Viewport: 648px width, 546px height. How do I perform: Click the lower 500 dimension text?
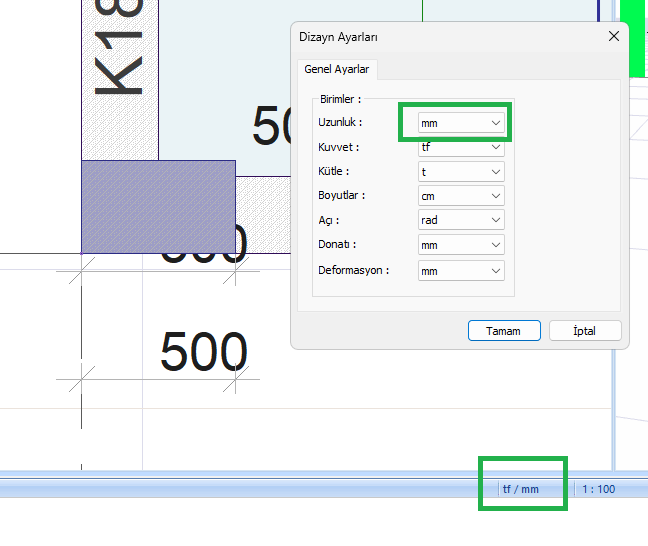pos(204,352)
